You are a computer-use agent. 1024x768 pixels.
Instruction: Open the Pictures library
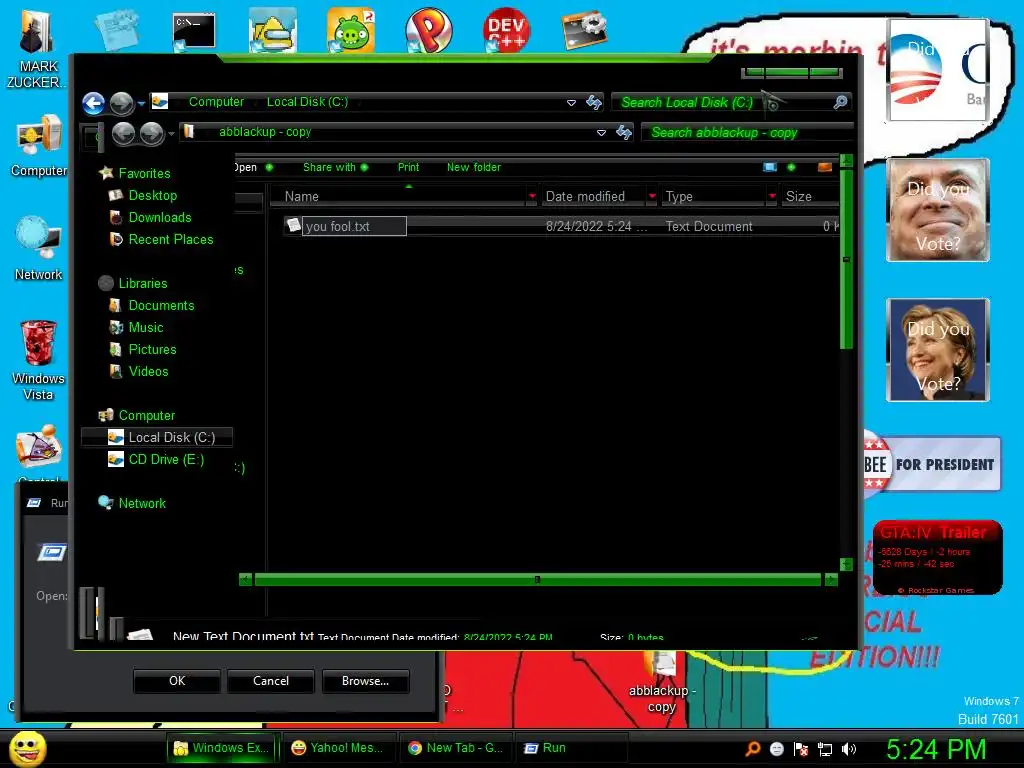pyautogui.click(x=152, y=349)
